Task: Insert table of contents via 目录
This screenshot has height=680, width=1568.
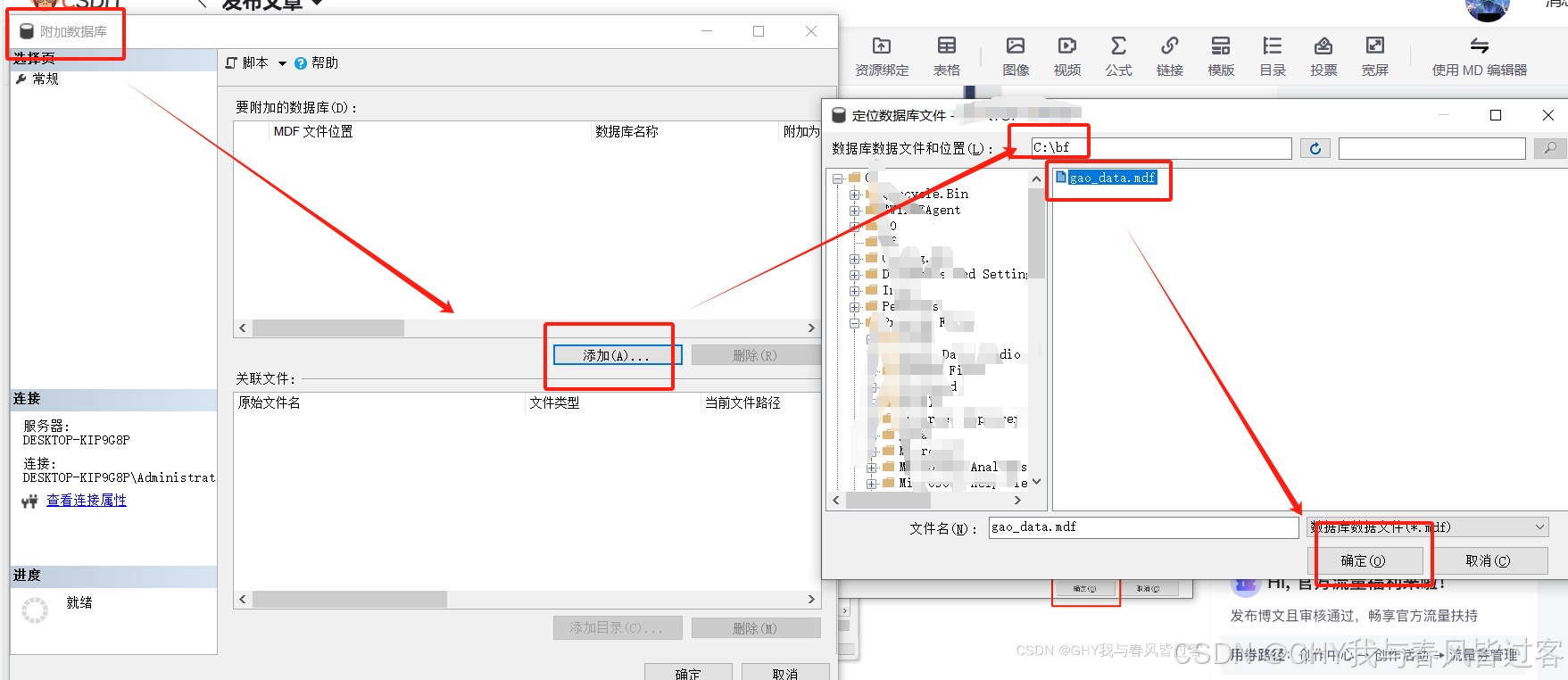Action: pos(1273,56)
